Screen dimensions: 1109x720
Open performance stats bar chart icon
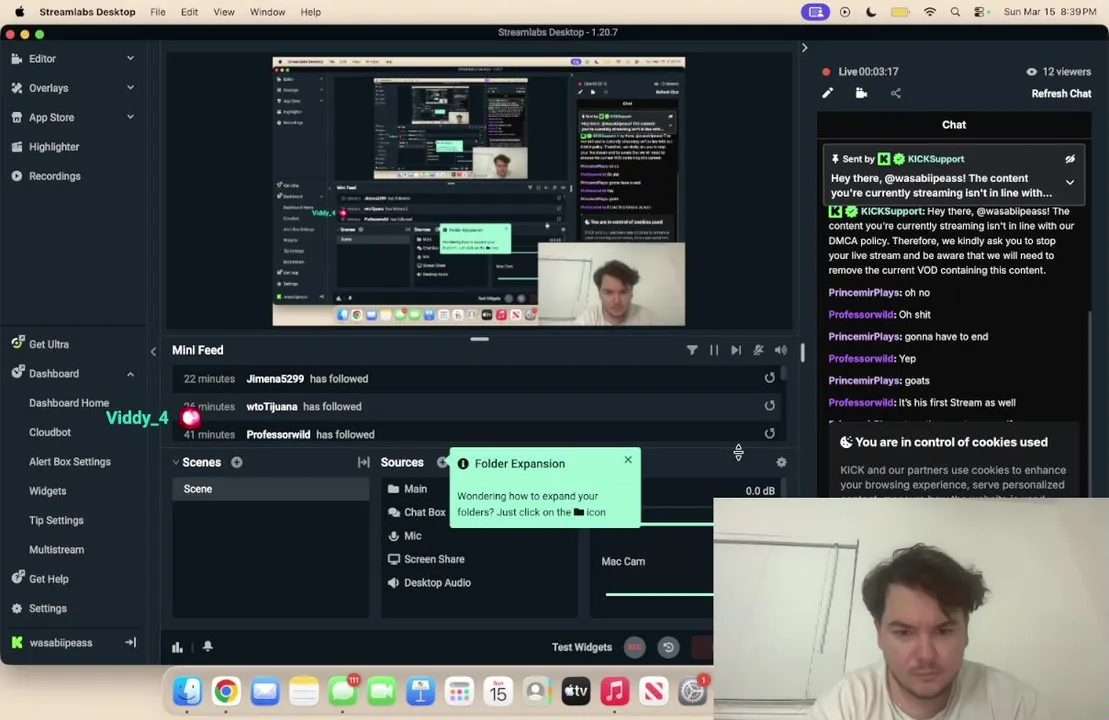tap(178, 647)
